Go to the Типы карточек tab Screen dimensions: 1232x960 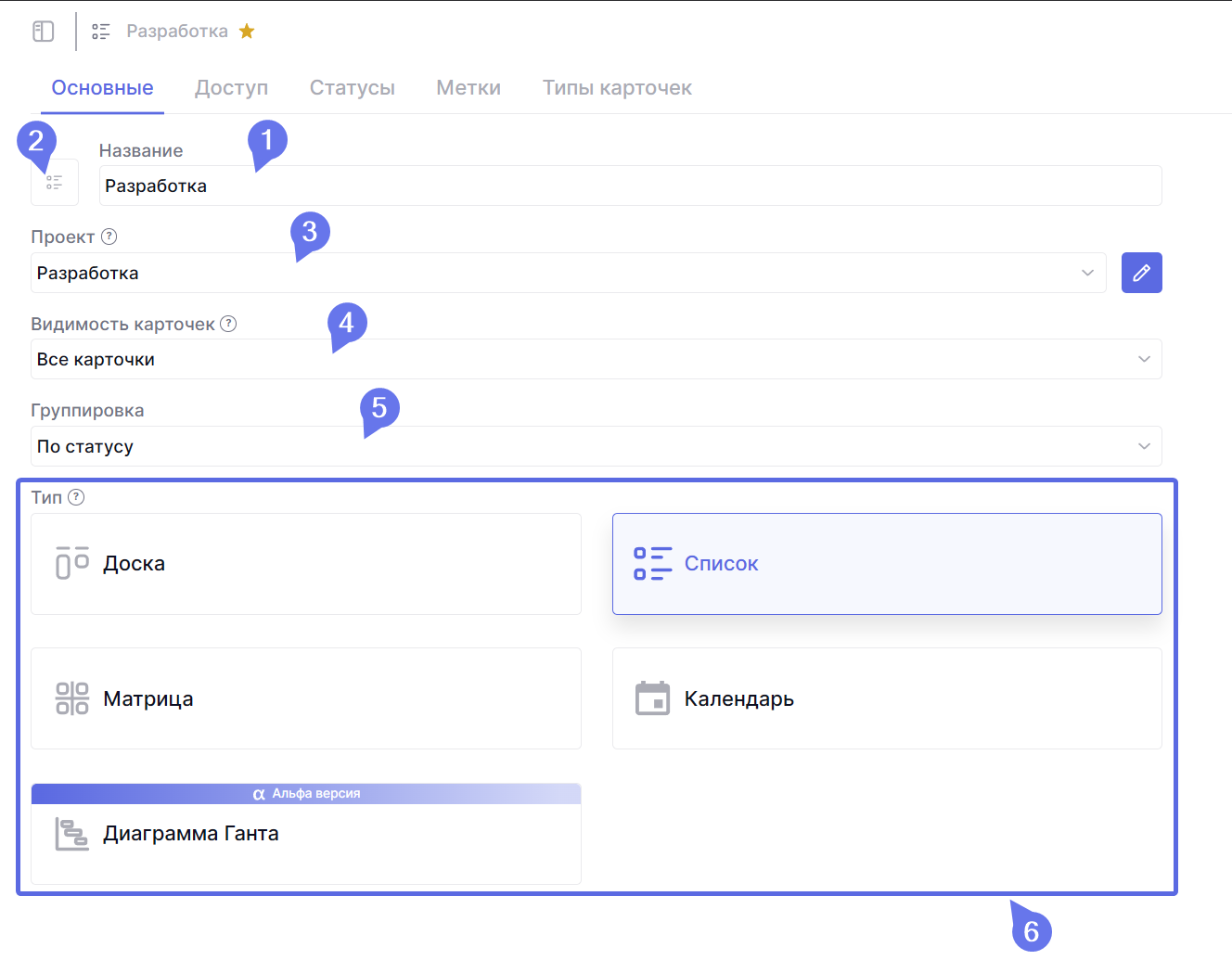[x=617, y=88]
